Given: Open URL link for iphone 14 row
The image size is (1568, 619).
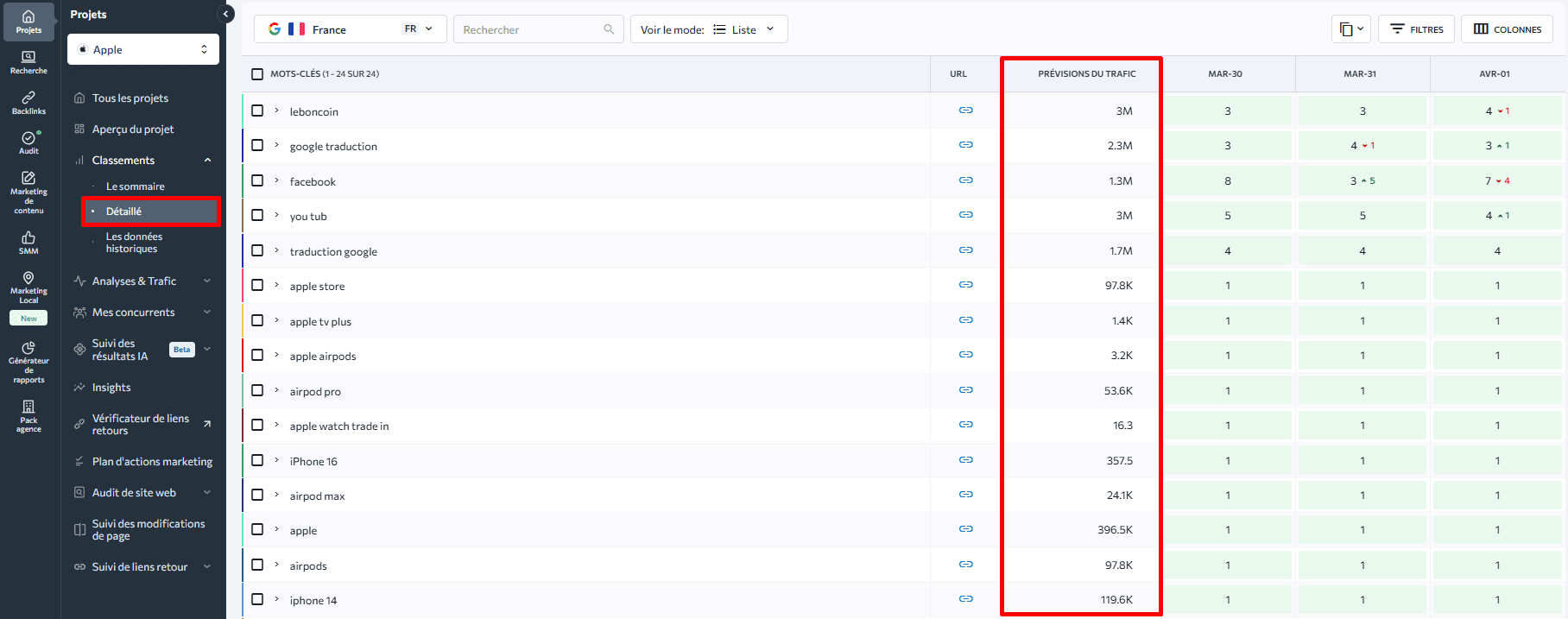Looking at the screenshot, I should click(965, 599).
